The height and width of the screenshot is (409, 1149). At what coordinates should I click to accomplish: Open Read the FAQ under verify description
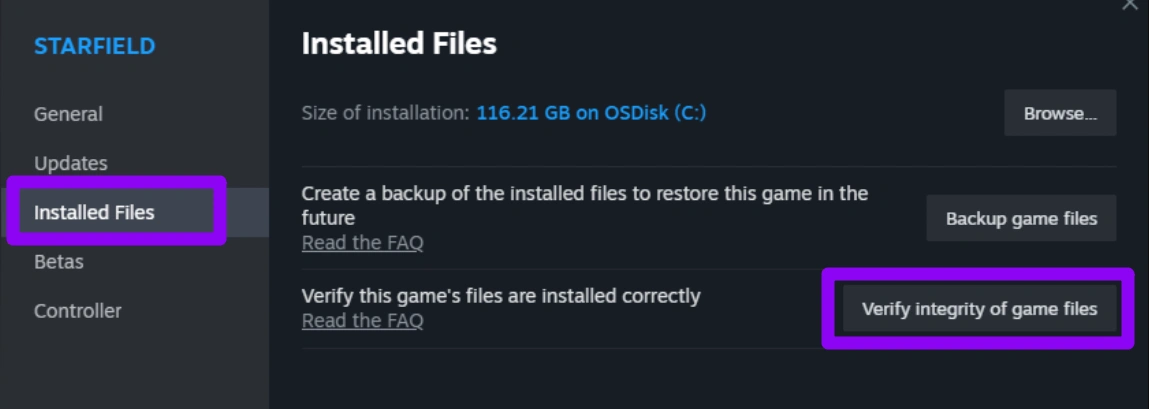362,321
